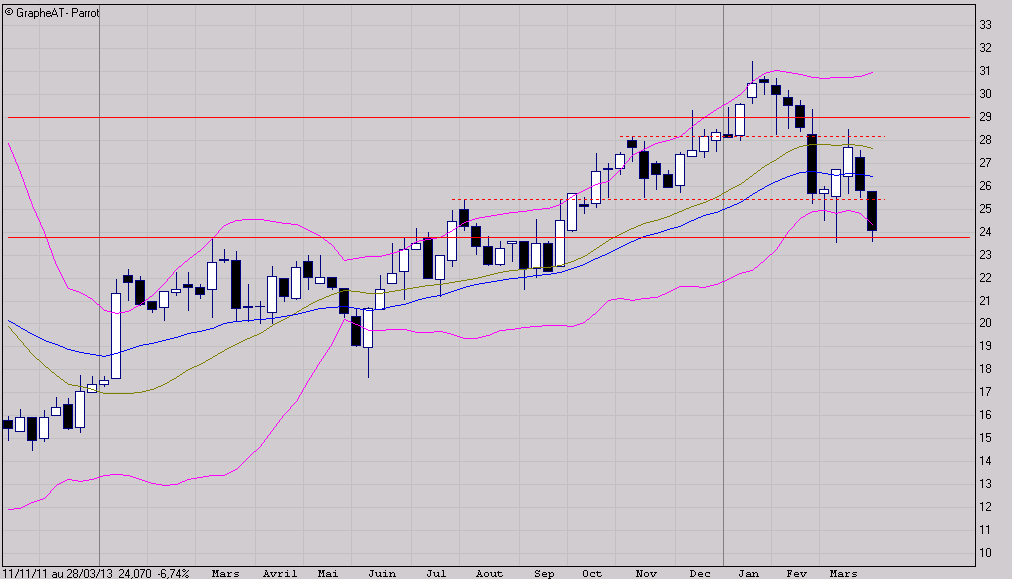Click the Sep month label
This screenshot has width=1012, height=579.
pos(544,573)
